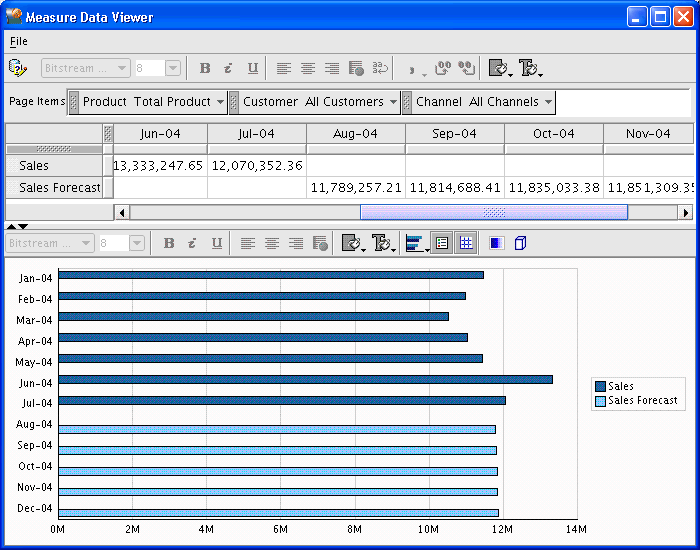Select the Aug-04 column header
700x550 pixels.
click(356, 134)
